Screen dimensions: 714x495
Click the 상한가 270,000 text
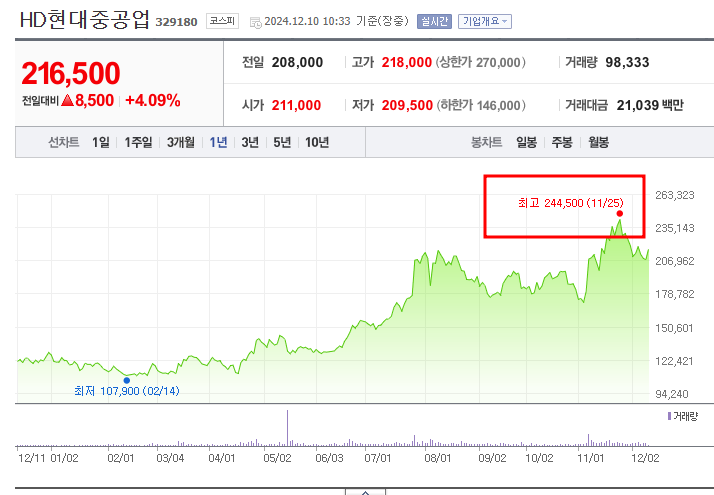click(x=481, y=62)
